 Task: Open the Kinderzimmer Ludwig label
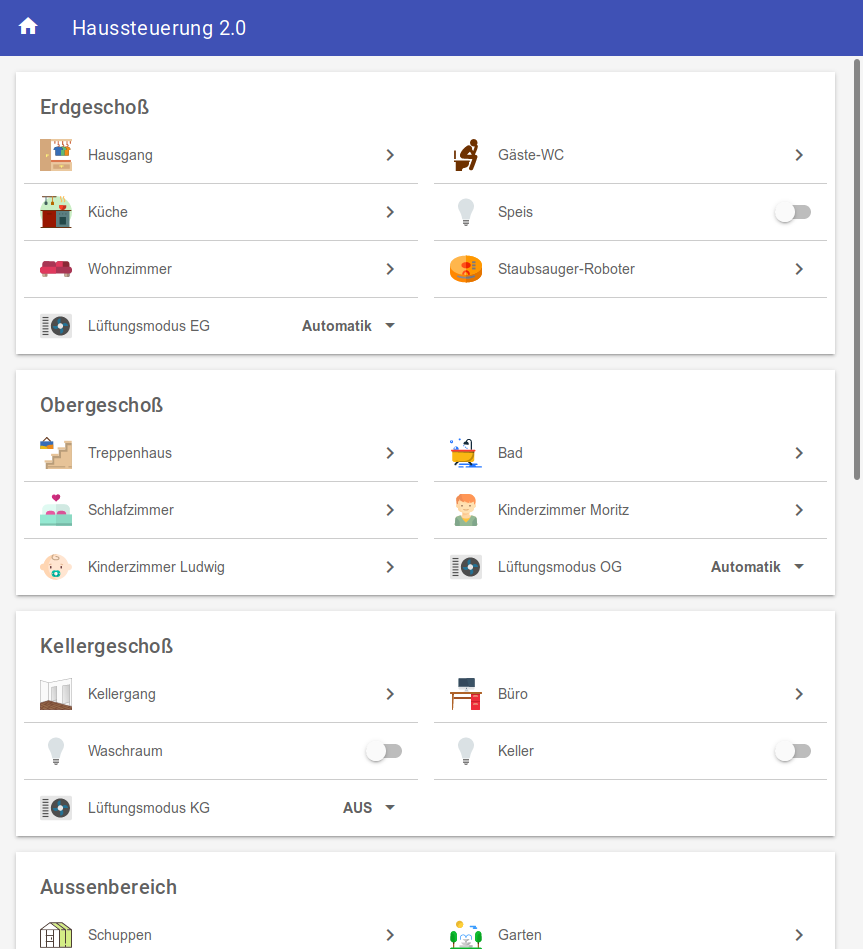coord(156,566)
